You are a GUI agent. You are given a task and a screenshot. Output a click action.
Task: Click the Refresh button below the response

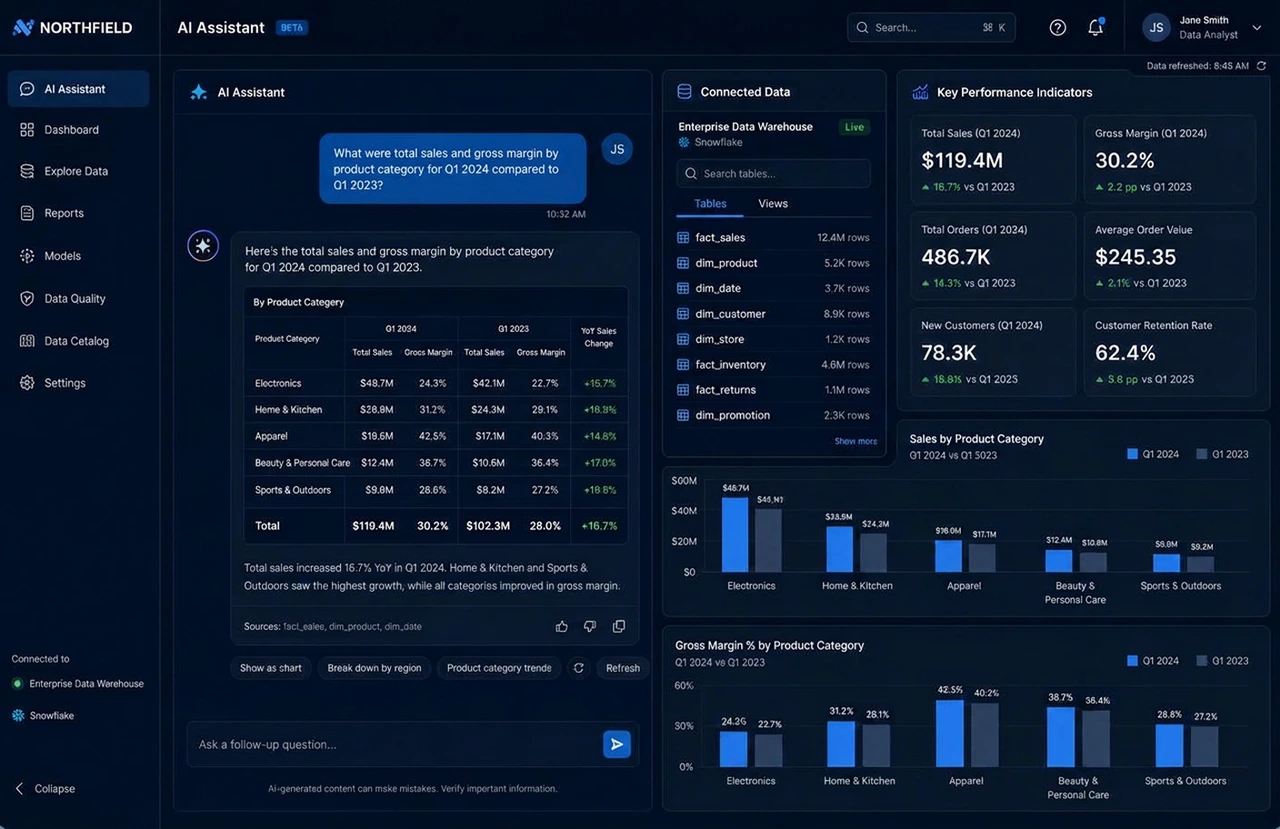(x=623, y=668)
